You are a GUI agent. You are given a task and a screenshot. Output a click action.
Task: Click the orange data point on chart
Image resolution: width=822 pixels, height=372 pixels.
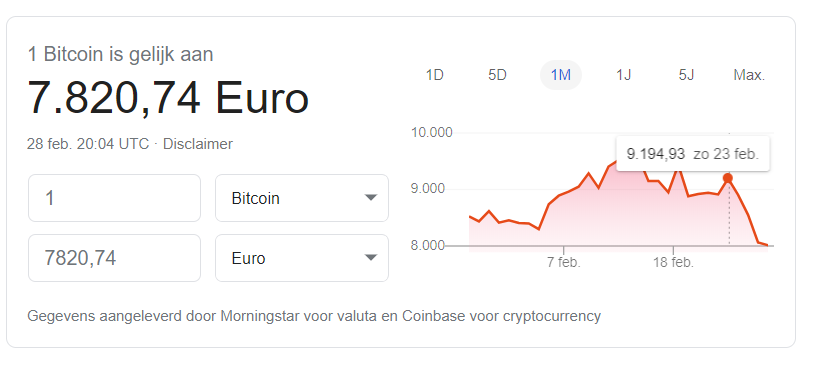(x=728, y=178)
